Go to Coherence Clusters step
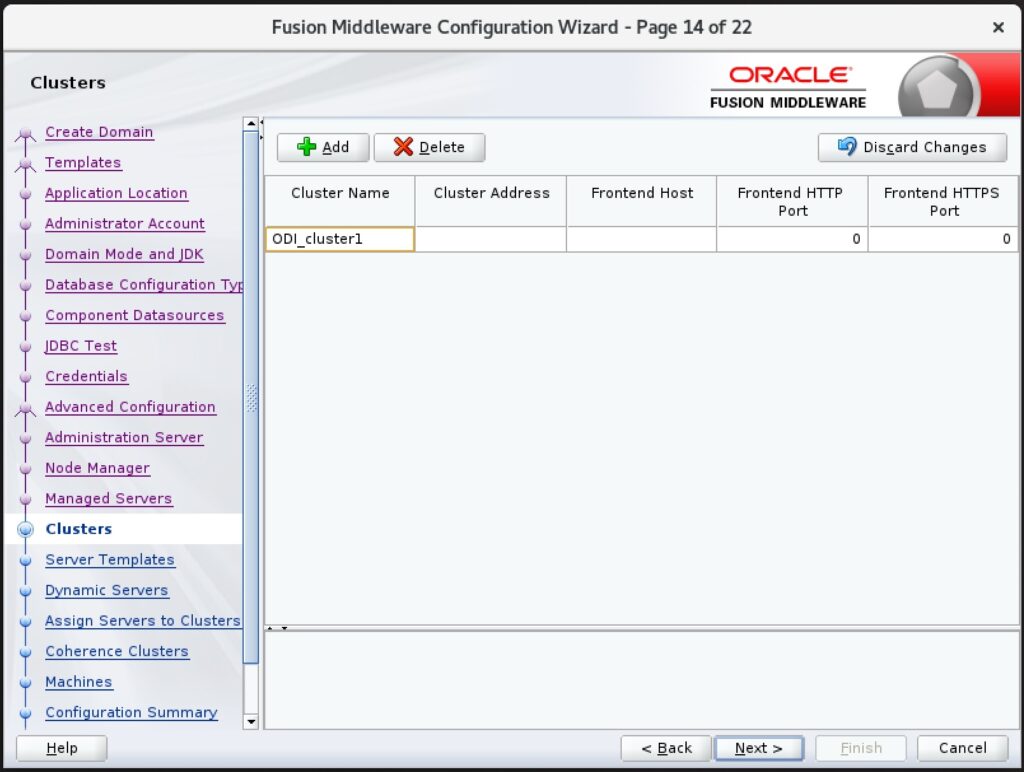Screen dimensions: 1024x772 tap(117, 651)
